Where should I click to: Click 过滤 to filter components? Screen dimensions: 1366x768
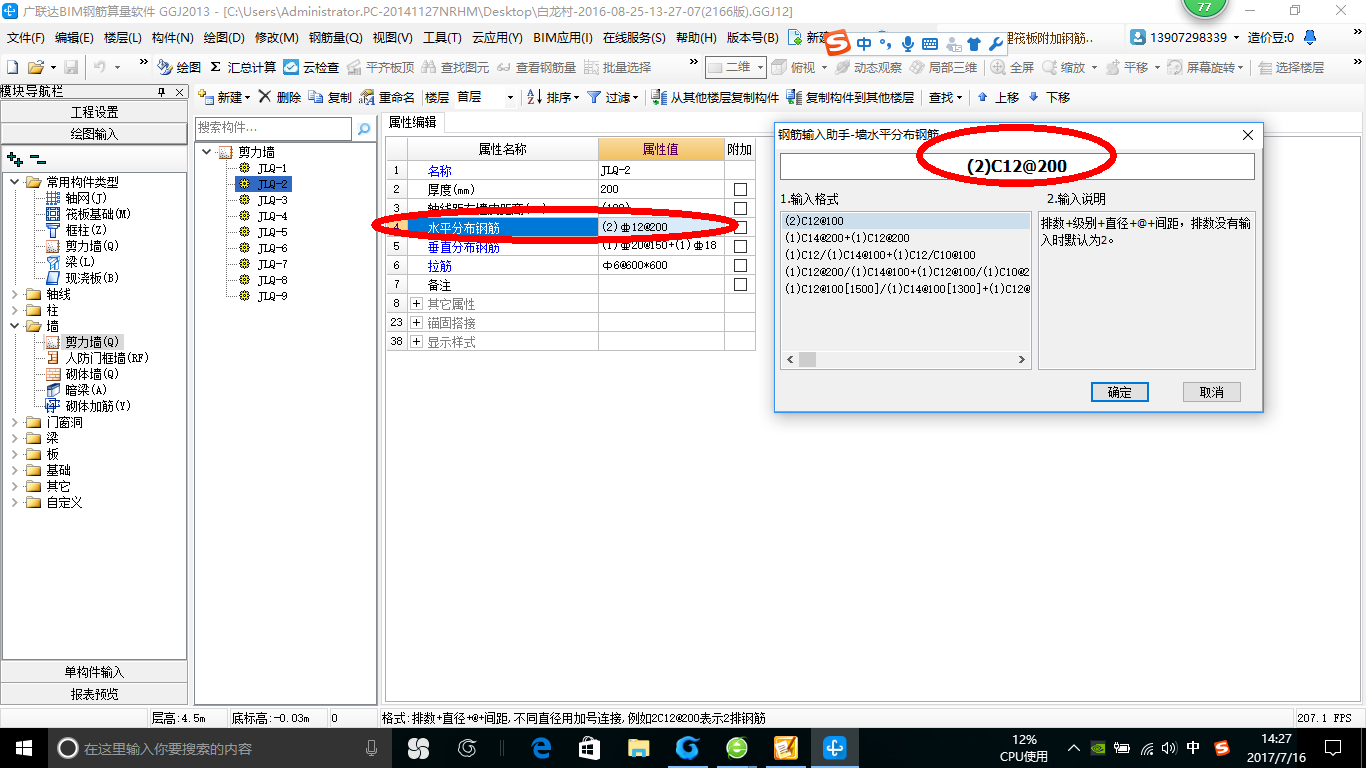(x=612, y=97)
